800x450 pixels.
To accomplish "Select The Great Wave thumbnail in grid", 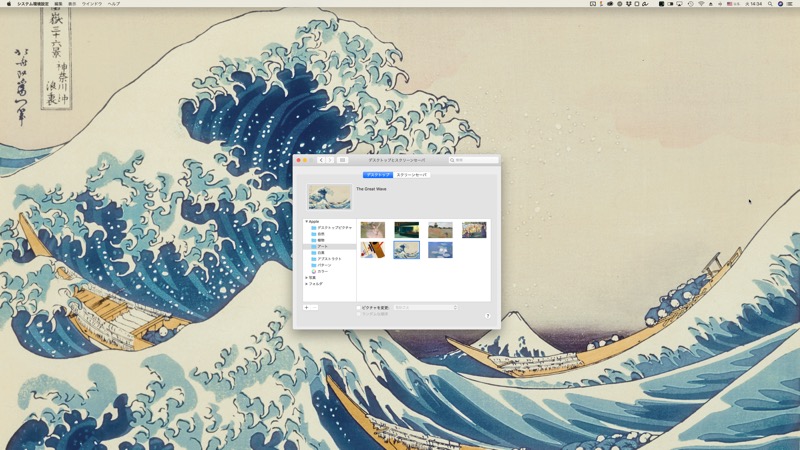I will (x=407, y=249).
